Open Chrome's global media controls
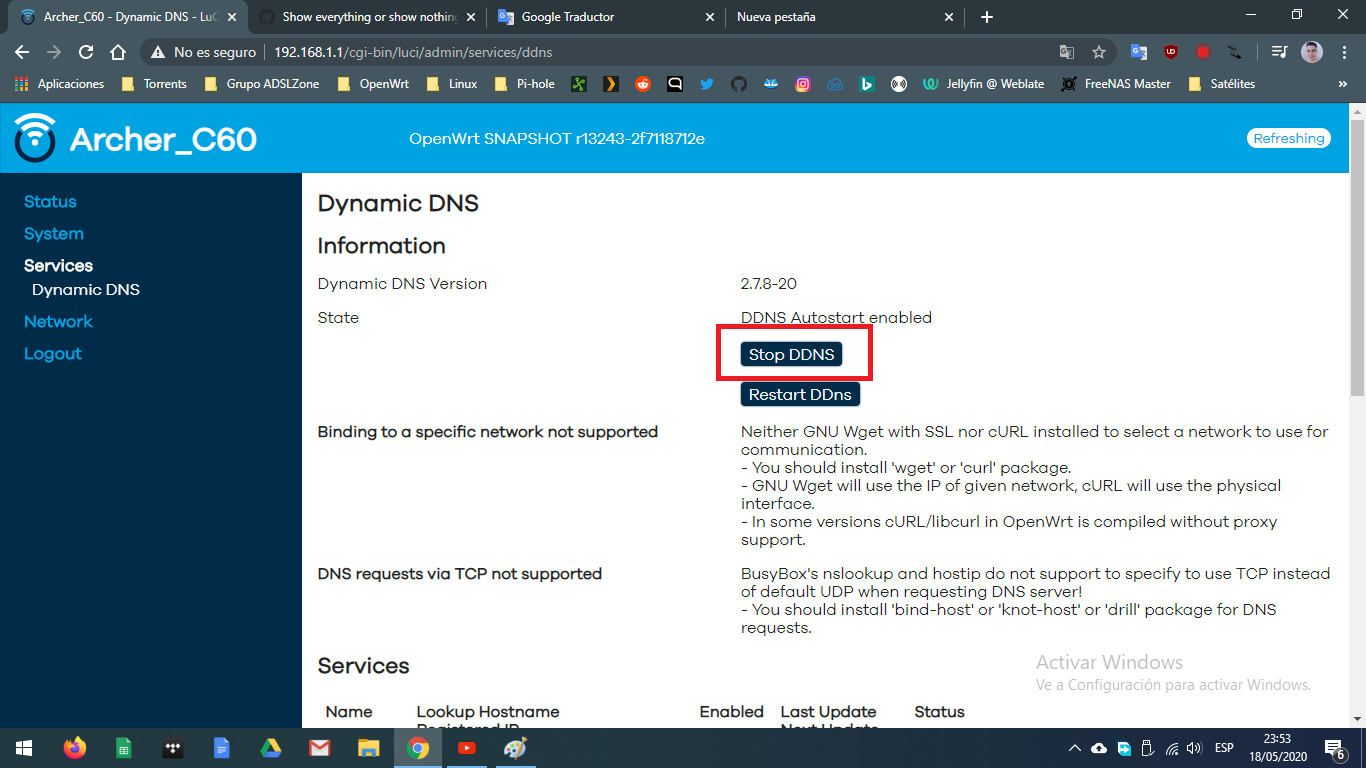1366x768 pixels. pos(1278,51)
